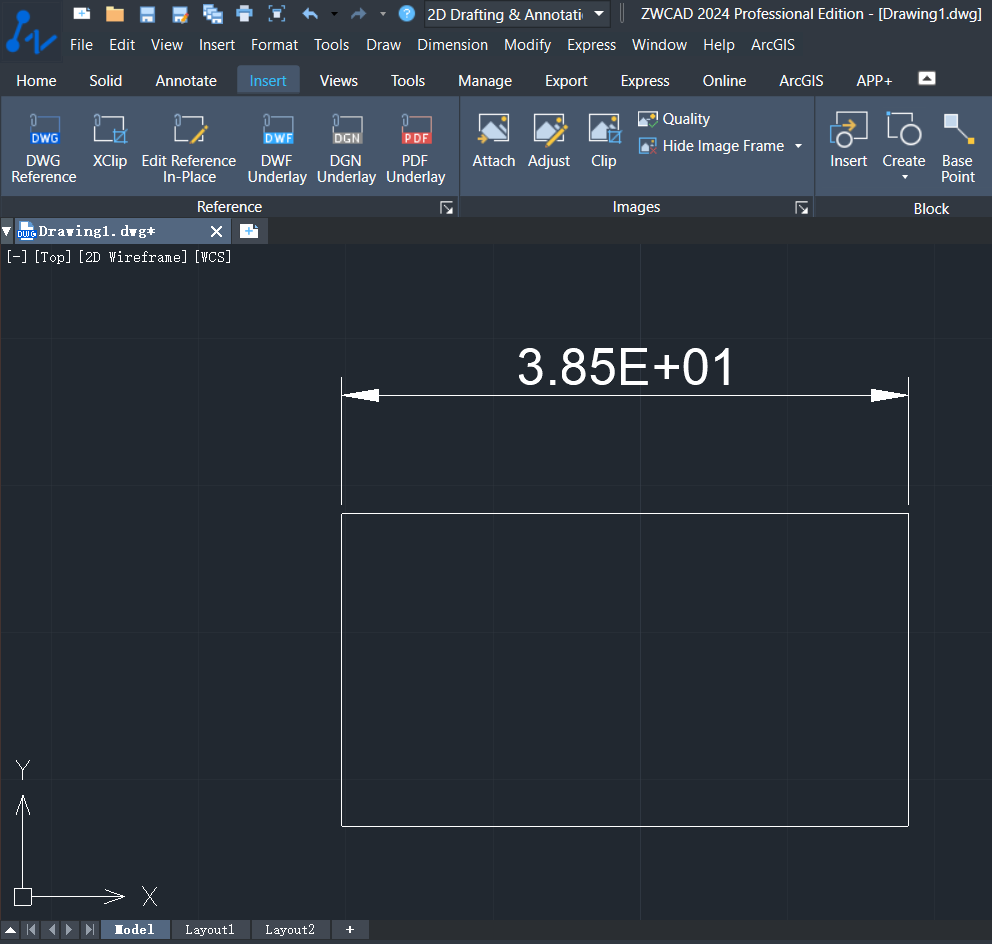992x944 pixels.
Task: Save the drawing with the floppy disk icon
Action: click(147, 13)
